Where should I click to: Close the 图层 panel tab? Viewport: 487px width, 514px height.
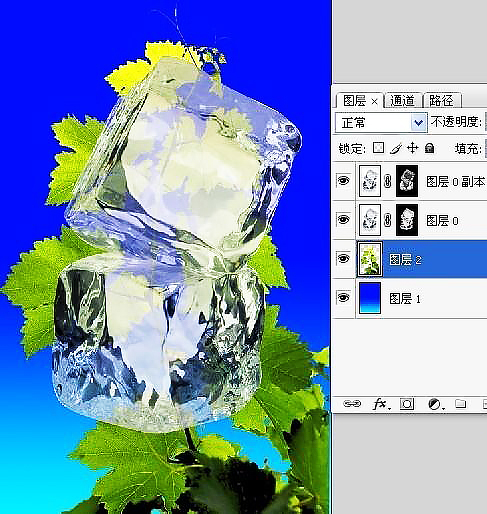374,102
